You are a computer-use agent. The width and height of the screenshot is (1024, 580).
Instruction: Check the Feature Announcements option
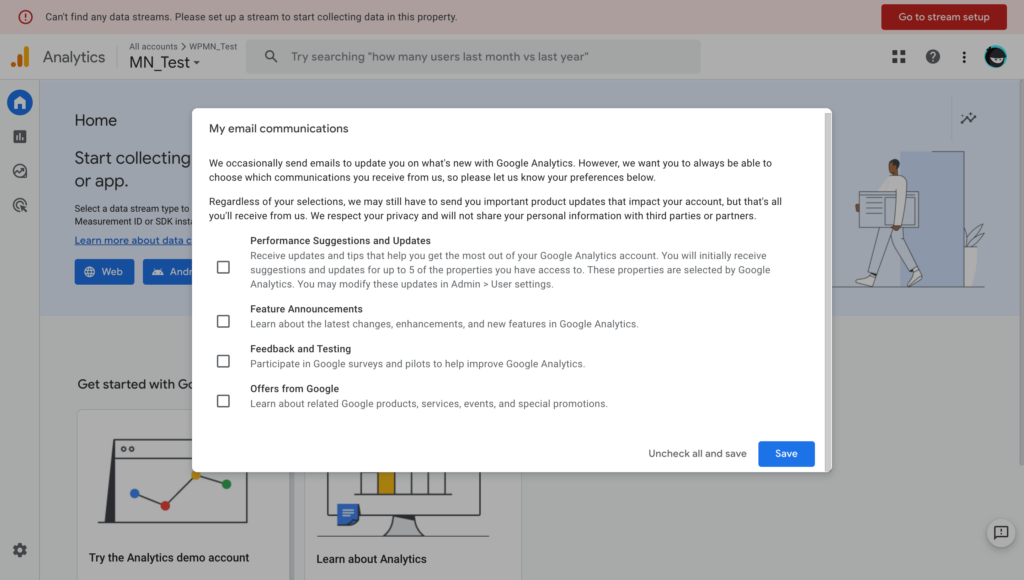click(223, 321)
